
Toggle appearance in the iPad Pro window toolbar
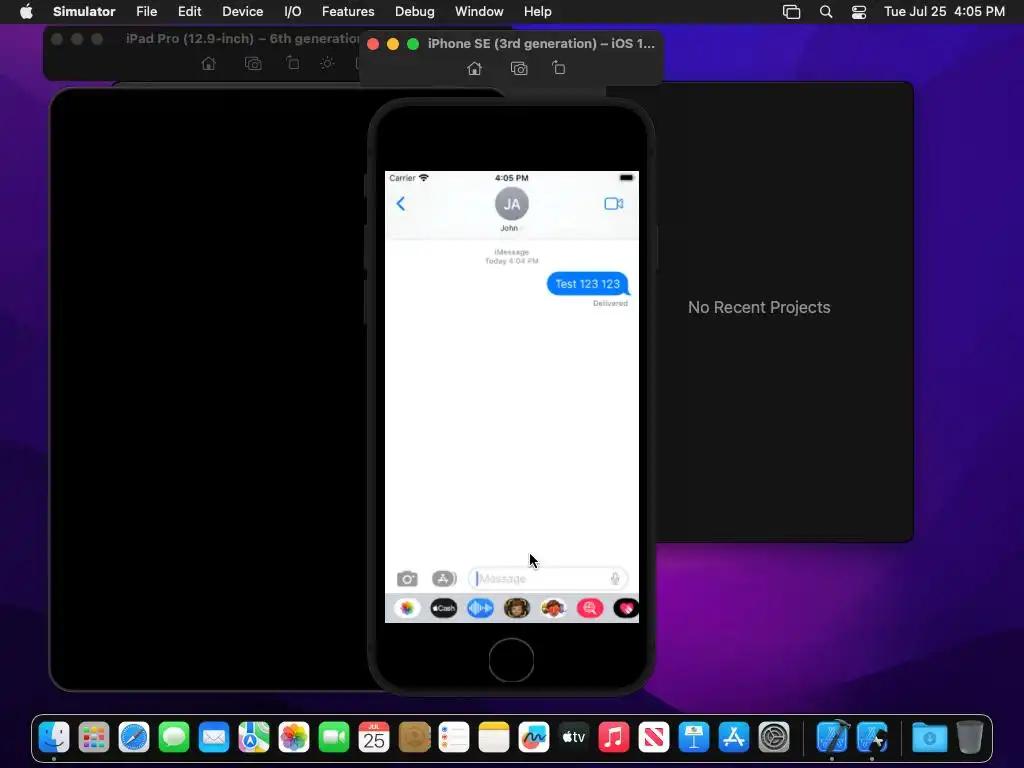point(327,63)
